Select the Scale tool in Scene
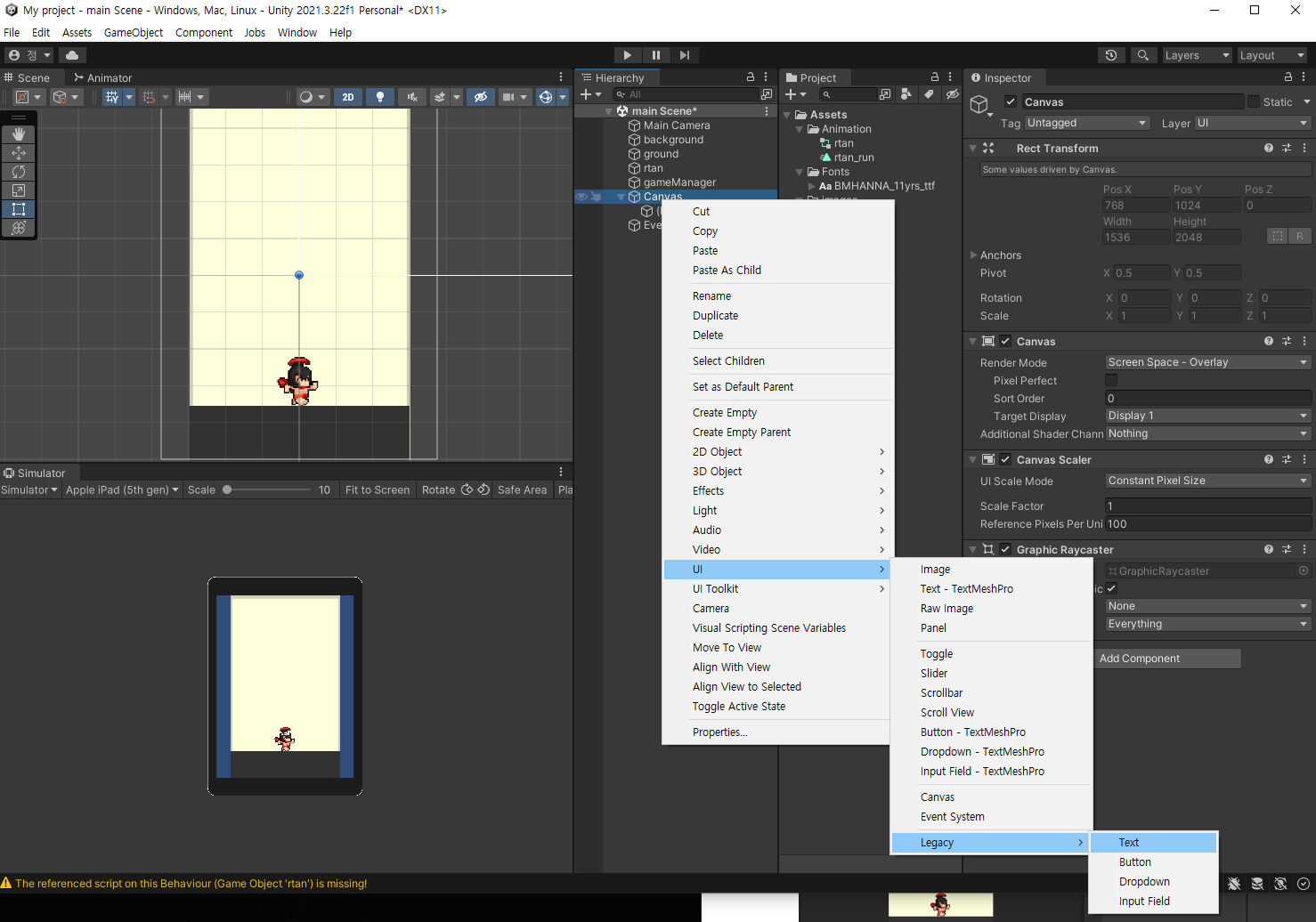Viewport: 1316px width, 922px height. pyautogui.click(x=19, y=190)
